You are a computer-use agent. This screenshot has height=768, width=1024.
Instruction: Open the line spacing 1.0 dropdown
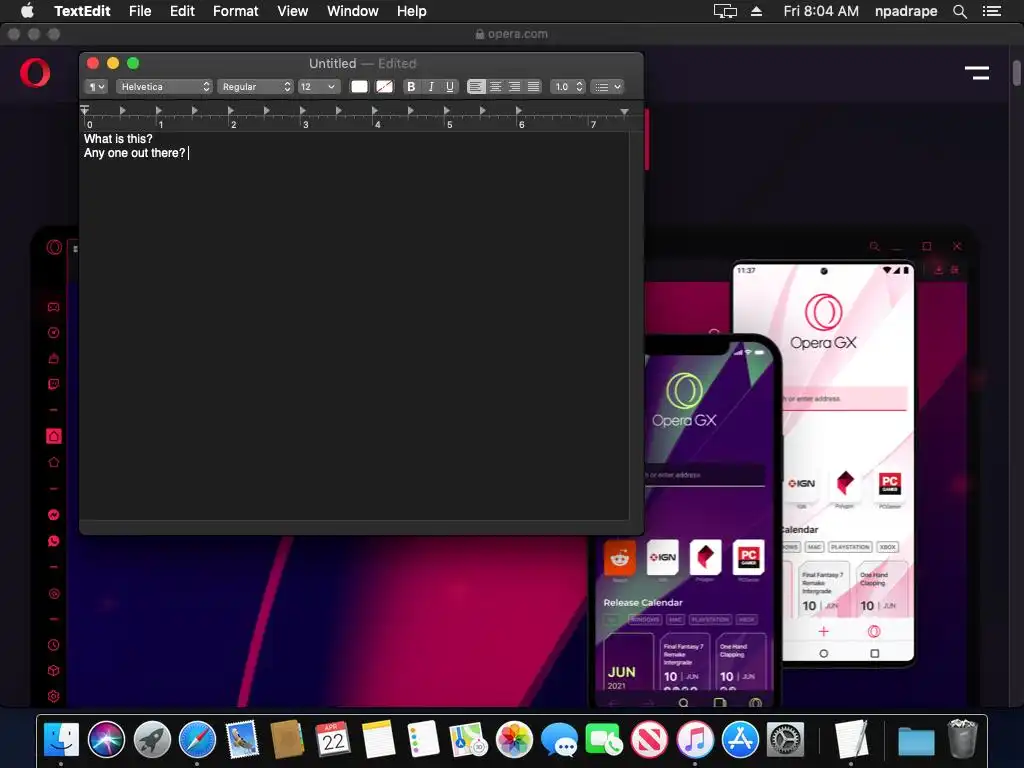coord(568,87)
